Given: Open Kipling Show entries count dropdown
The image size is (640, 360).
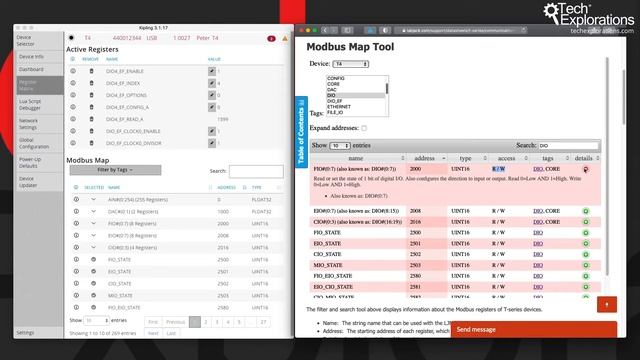Looking at the screenshot, I should point(96,321).
